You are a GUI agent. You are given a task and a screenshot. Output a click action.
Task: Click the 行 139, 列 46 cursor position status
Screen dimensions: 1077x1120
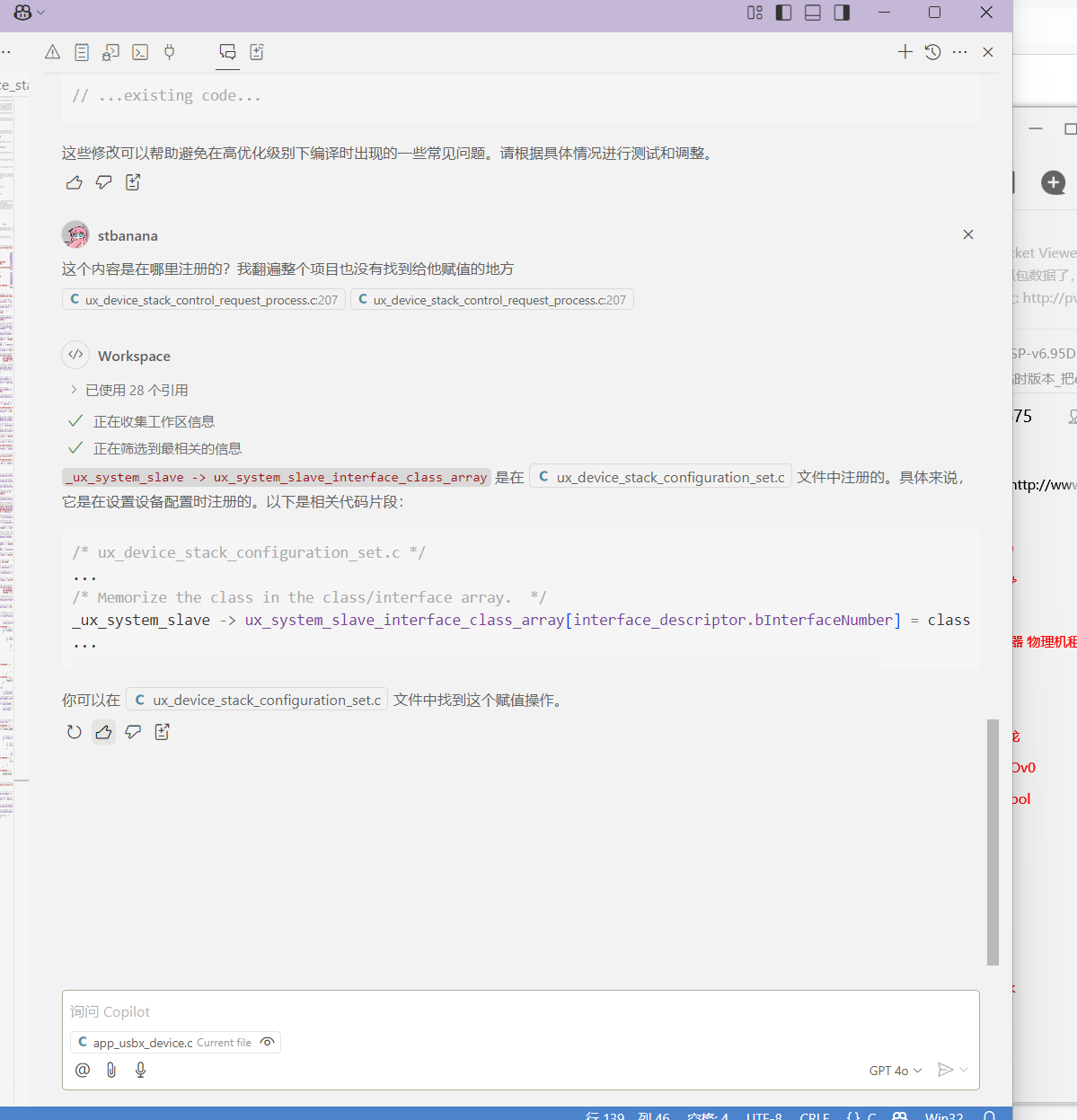628,1116
